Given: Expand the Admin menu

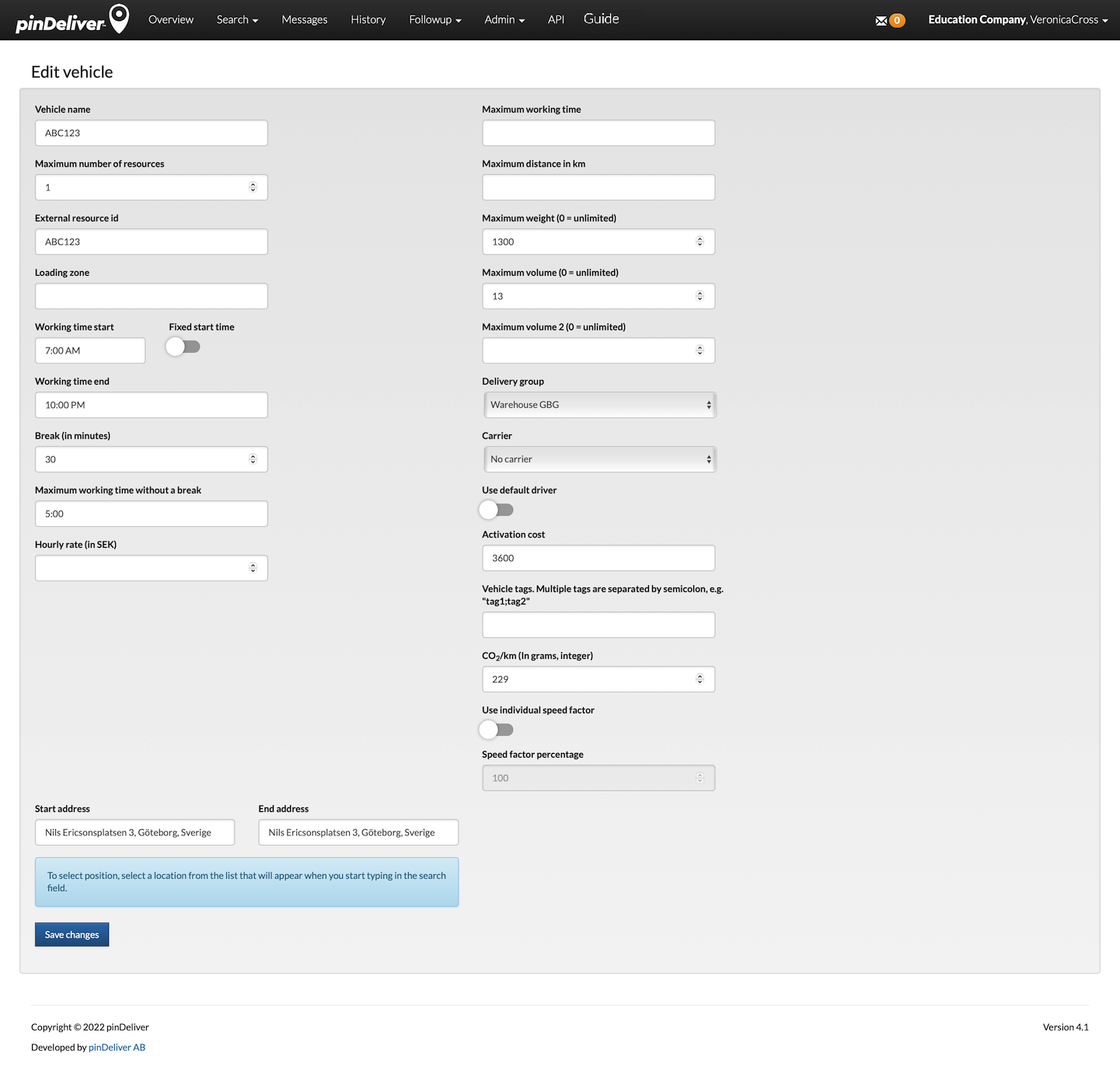Looking at the screenshot, I should coord(504,19).
